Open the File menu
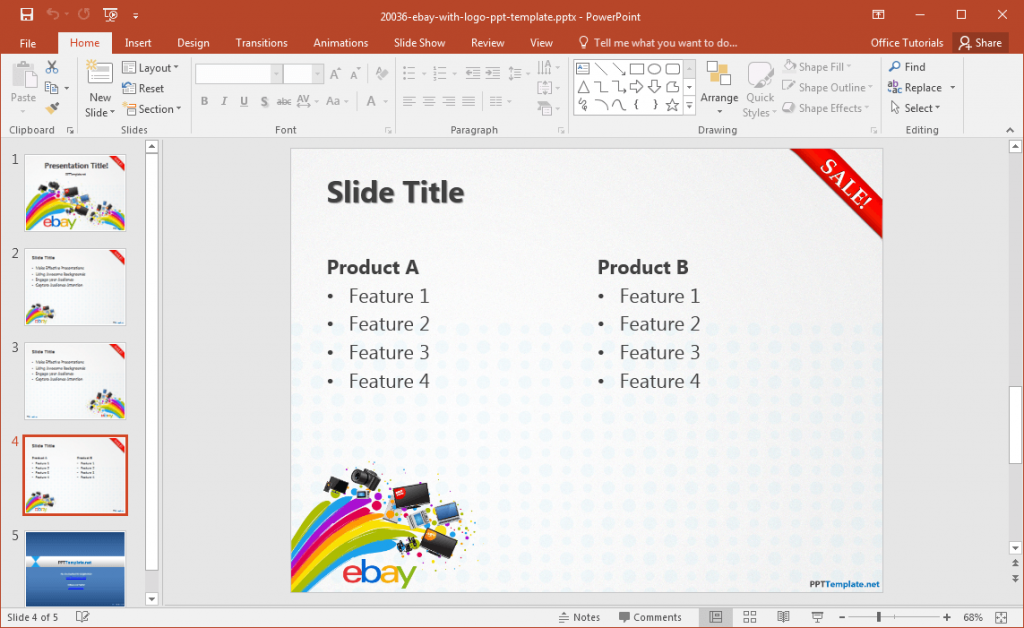Screen dimensions: 1024x628 coord(28,42)
